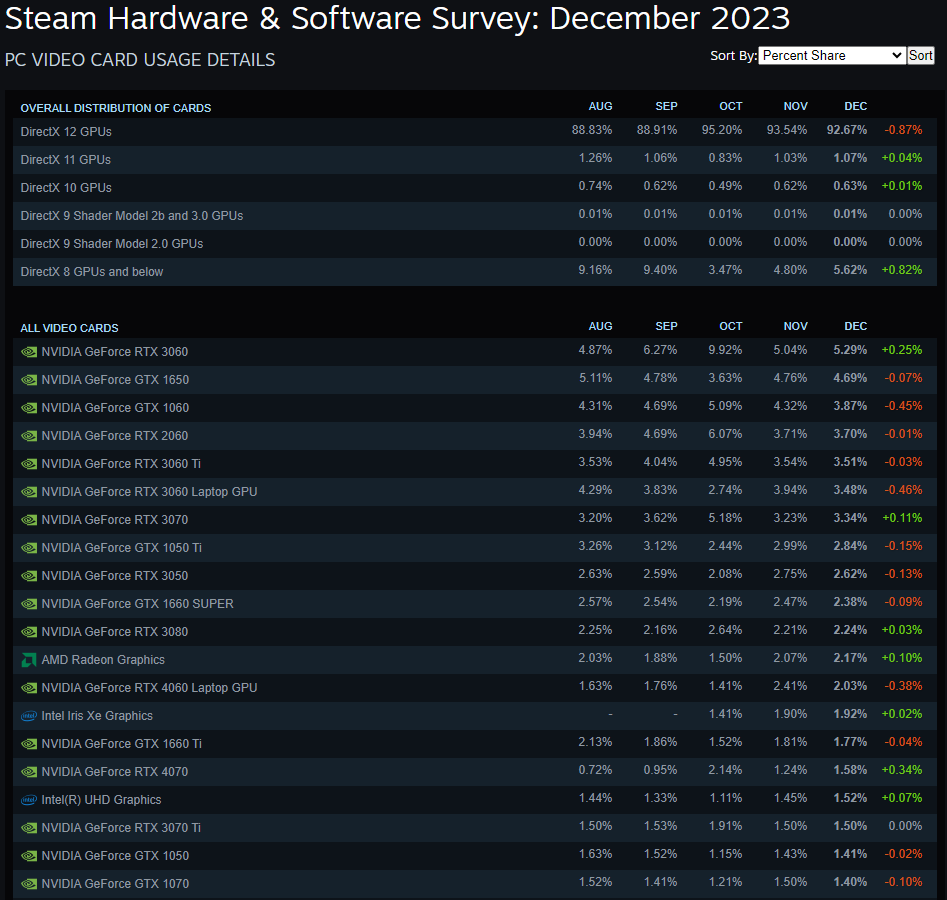Click NVIDIA GeForce GTX 1660 SUPER name
The width and height of the screenshot is (947, 900).
[138, 604]
